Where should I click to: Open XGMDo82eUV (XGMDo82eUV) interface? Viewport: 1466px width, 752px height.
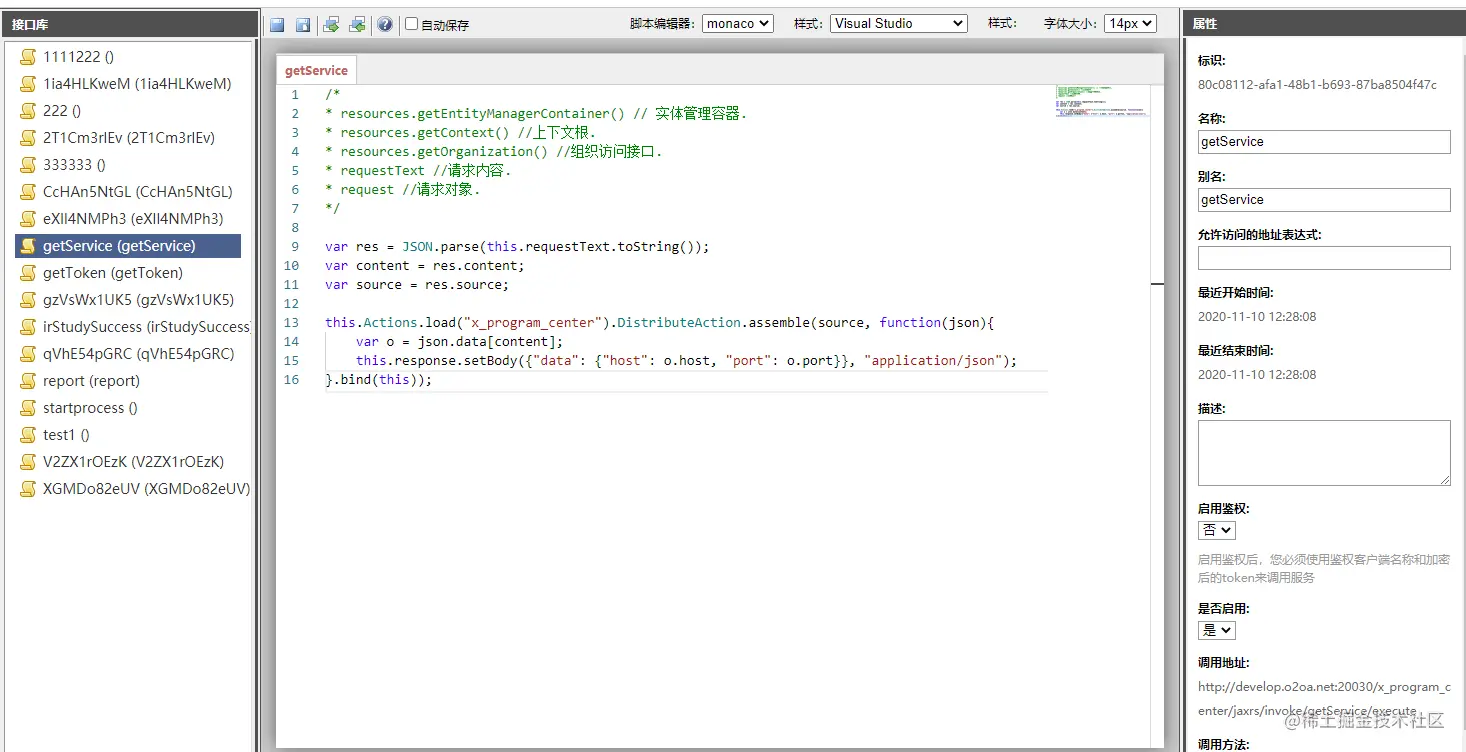[x=146, y=489]
